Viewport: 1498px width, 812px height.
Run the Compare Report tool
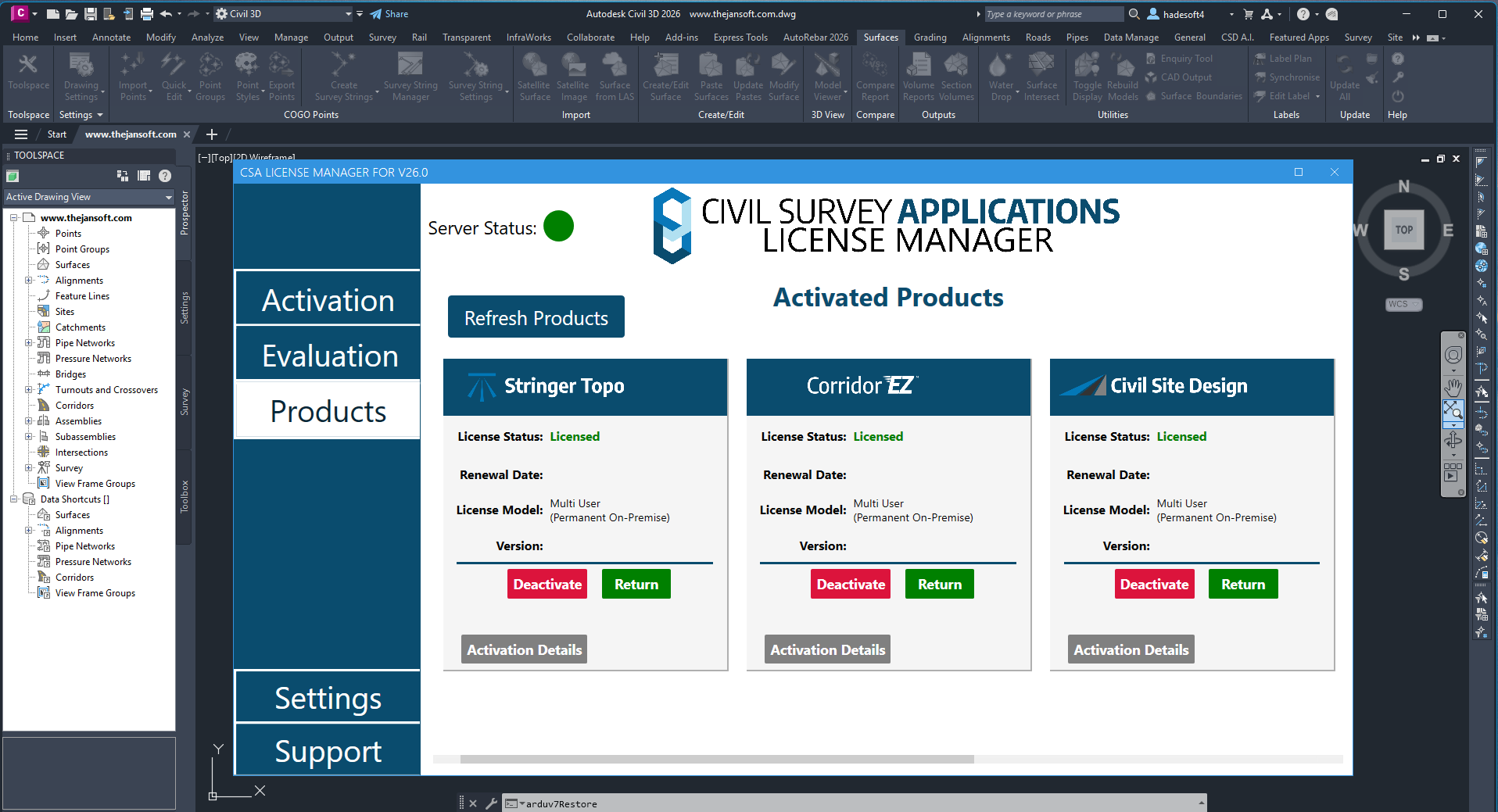coord(875,77)
